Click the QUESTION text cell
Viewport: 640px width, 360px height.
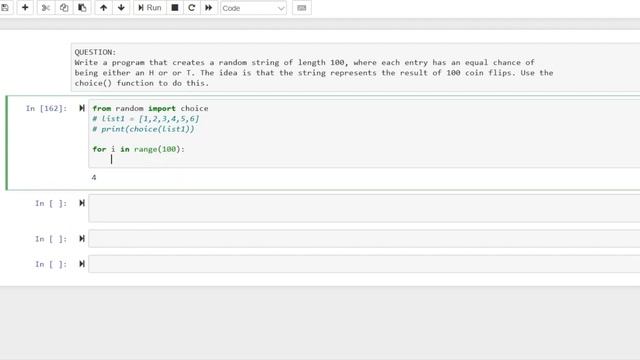click(355, 67)
